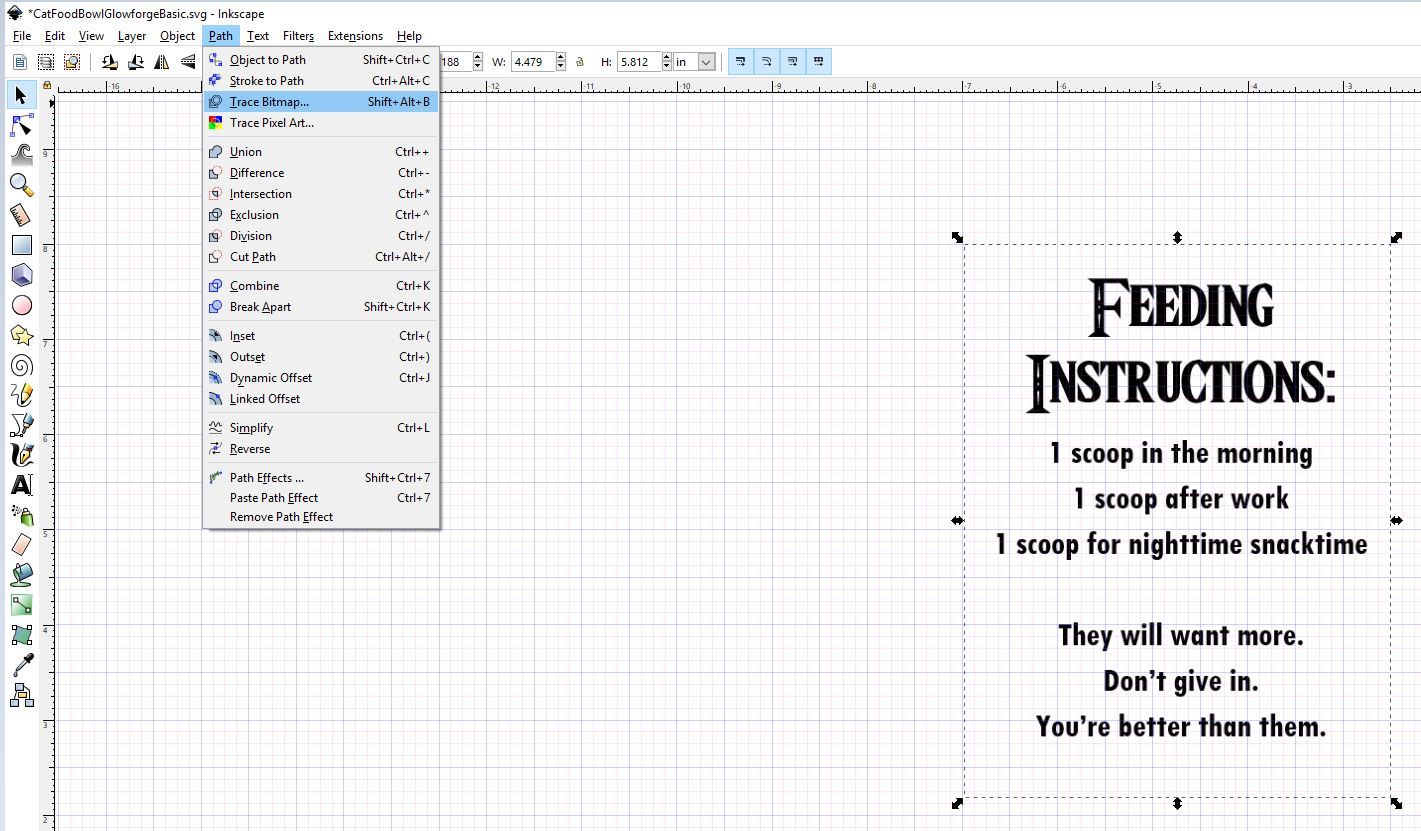Image resolution: width=1421 pixels, height=831 pixels.
Task: Choose Object to Path menu entry
Action: pos(320,60)
